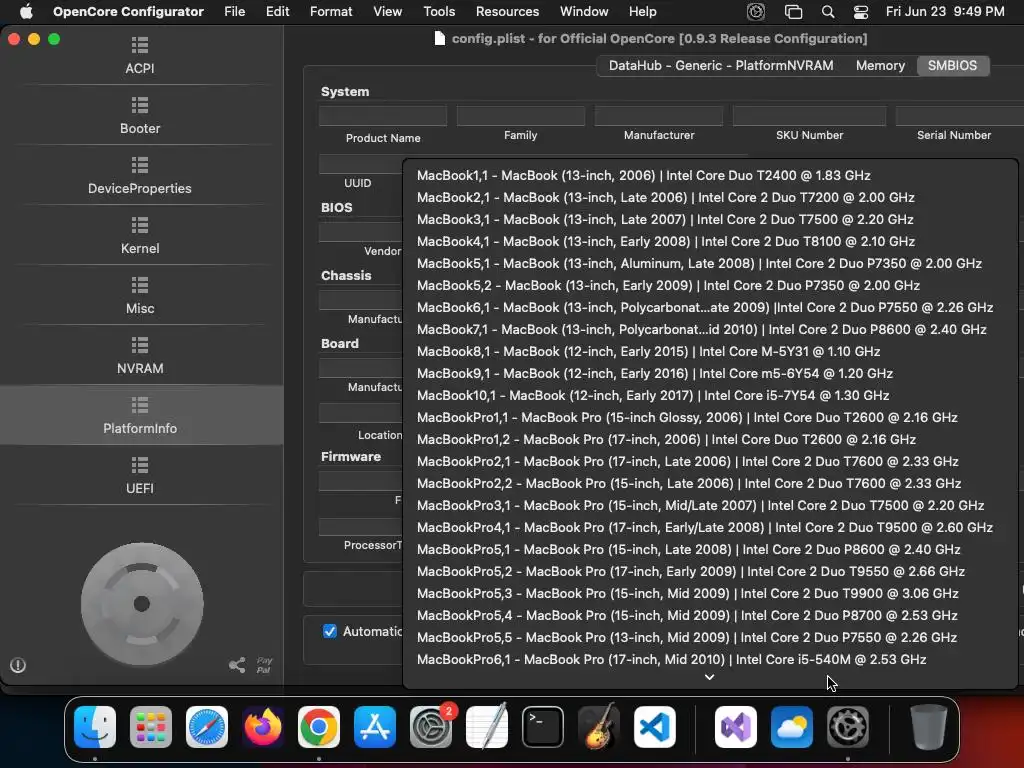Go to the Kernel section

tap(140, 236)
